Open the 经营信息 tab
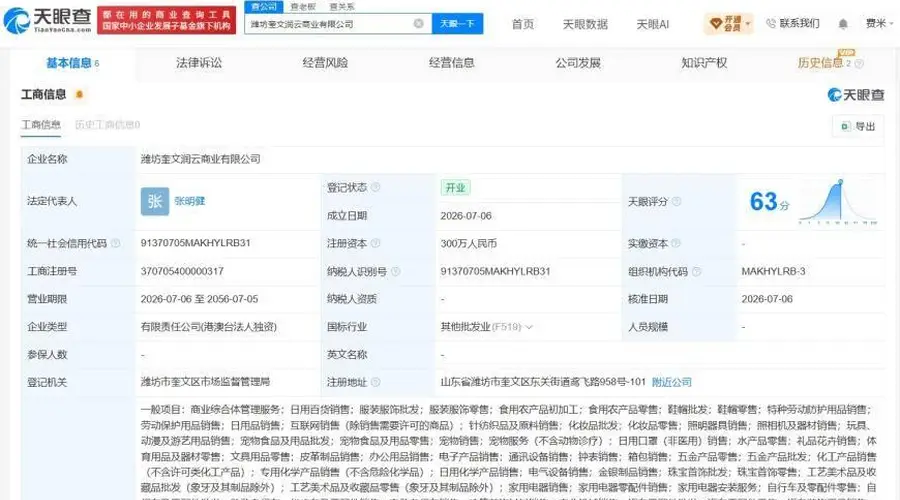The height and width of the screenshot is (500, 900). [451, 63]
